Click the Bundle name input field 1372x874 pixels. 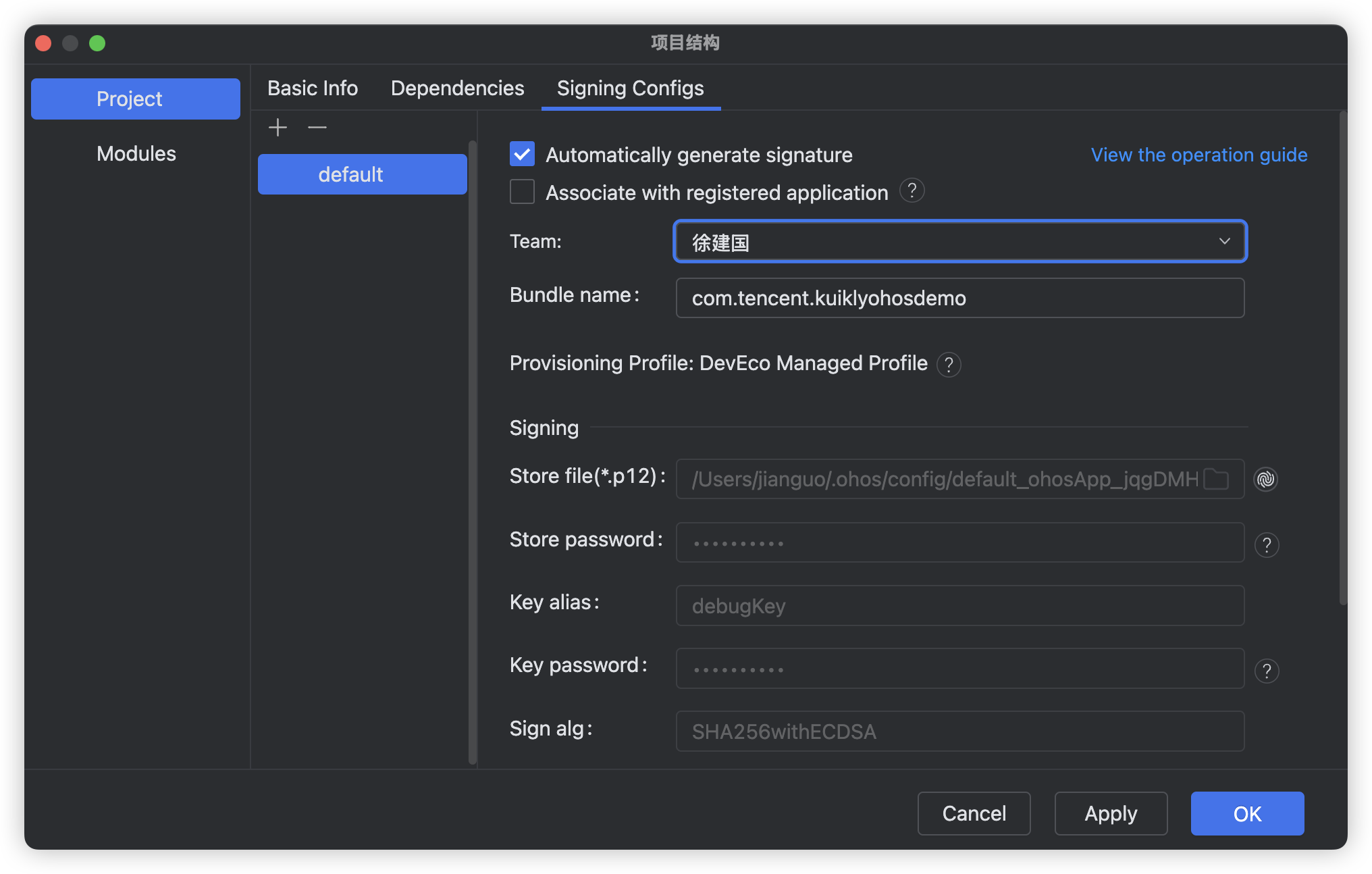tap(959, 298)
